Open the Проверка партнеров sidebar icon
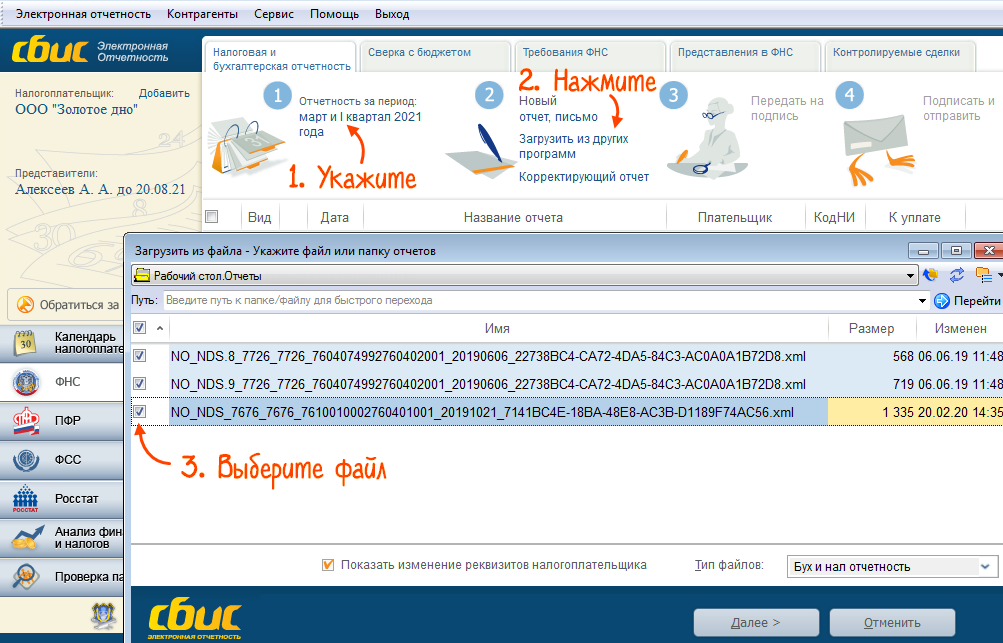The image size is (1003, 643). (26, 576)
